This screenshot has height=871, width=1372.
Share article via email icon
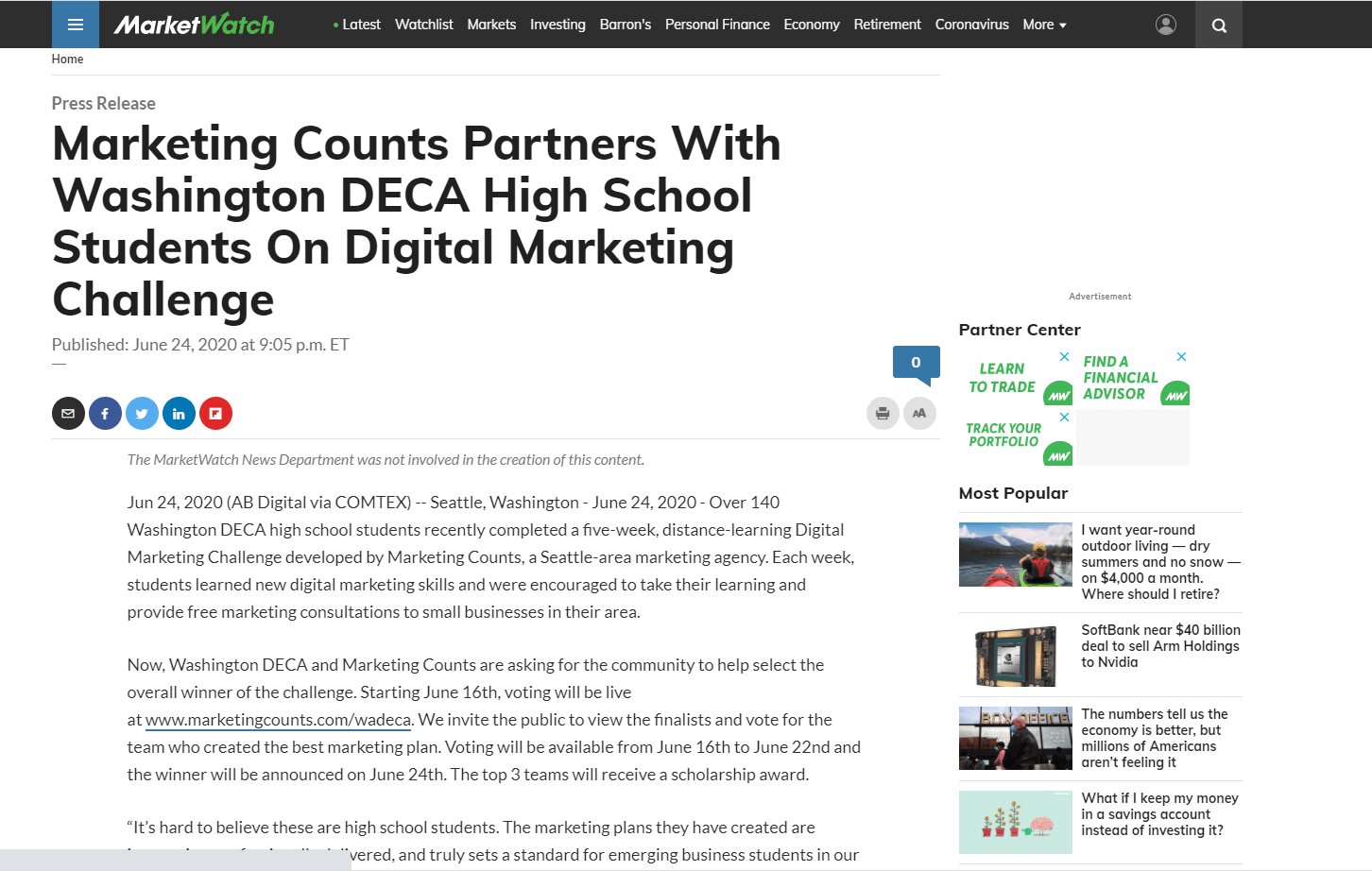click(x=68, y=414)
